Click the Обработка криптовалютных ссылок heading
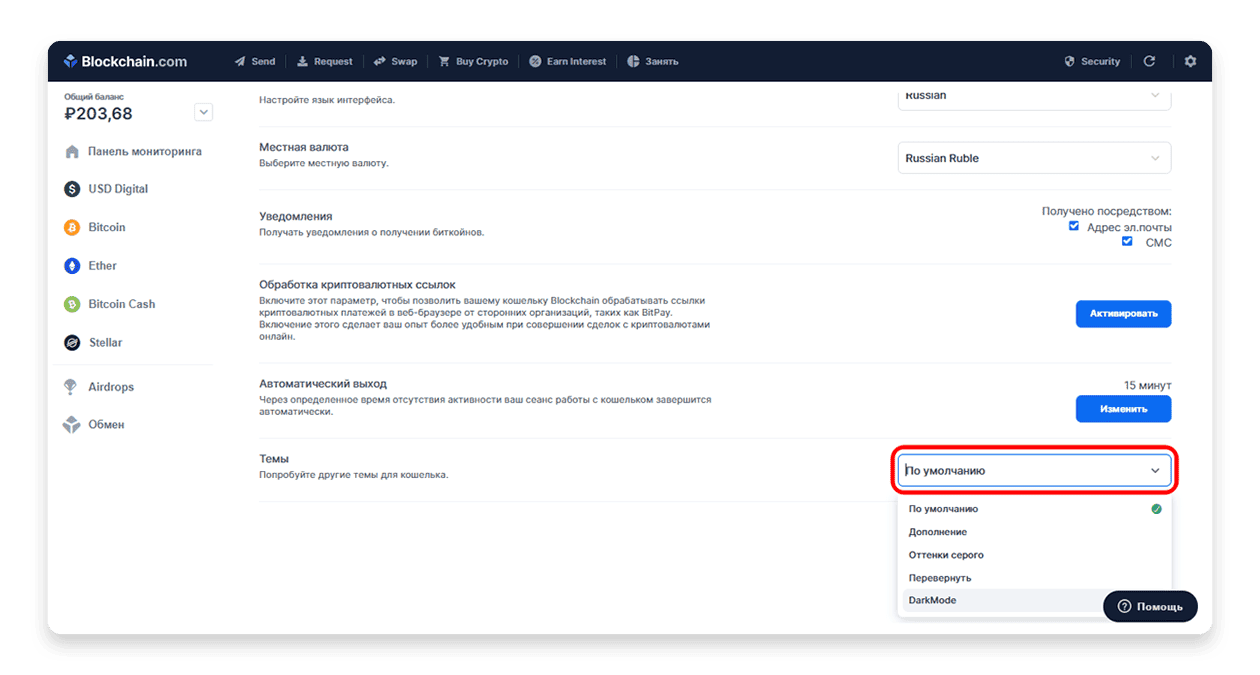The height and width of the screenshot is (675, 1260). point(358,285)
